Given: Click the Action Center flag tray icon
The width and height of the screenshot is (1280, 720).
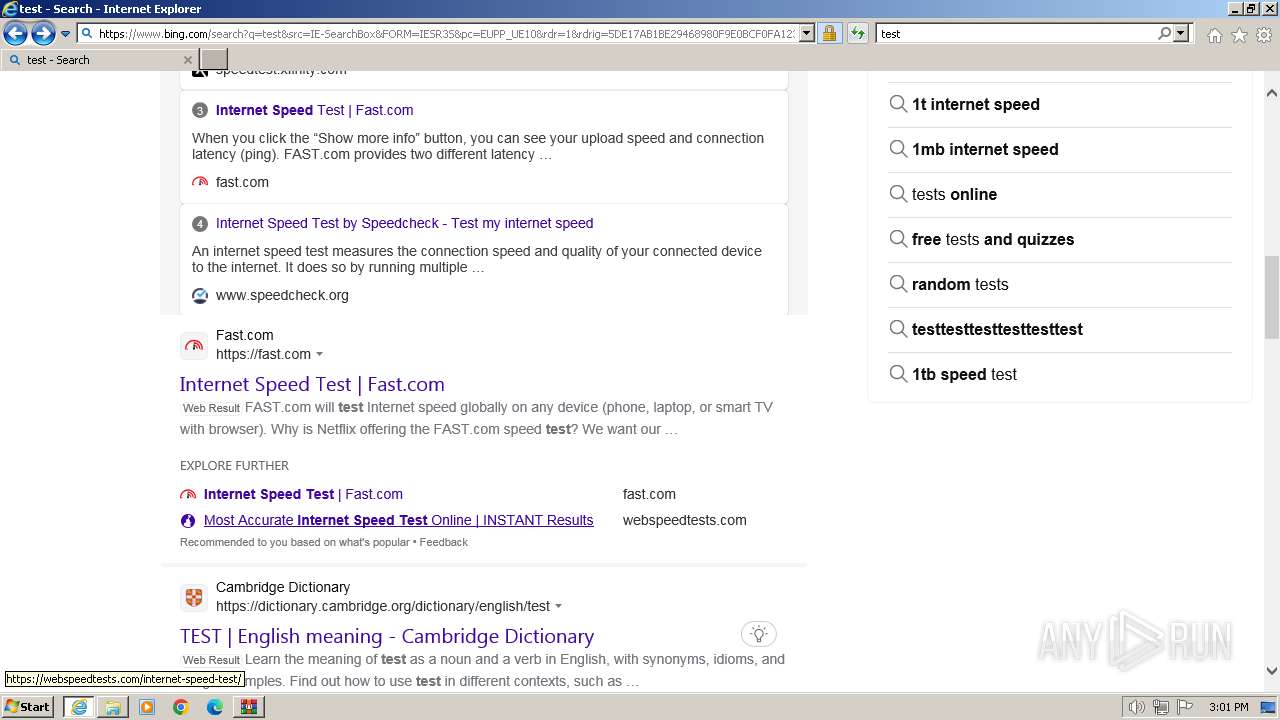Looking at the screenshot, I should [1185, 707].
